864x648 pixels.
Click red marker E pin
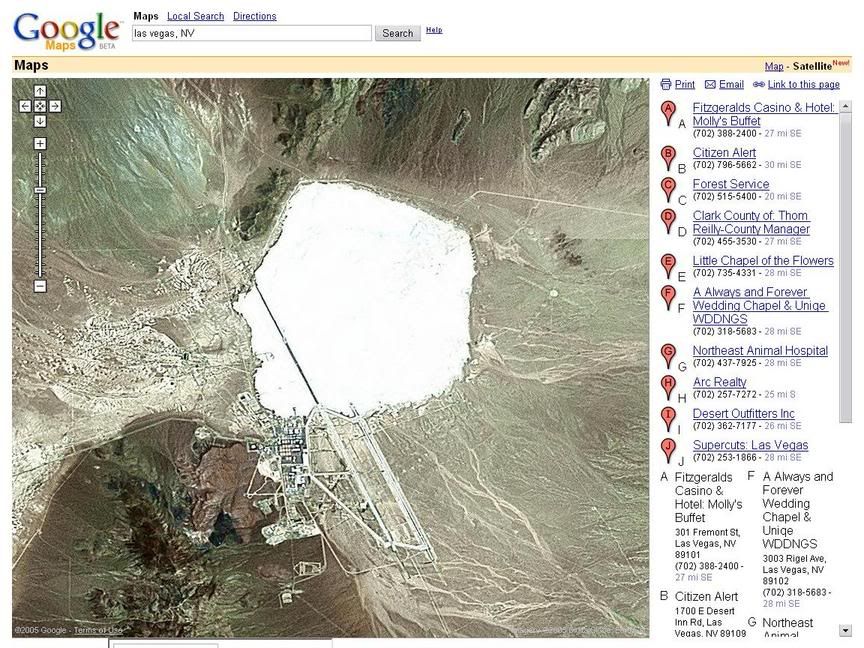[x=668, y=266]
